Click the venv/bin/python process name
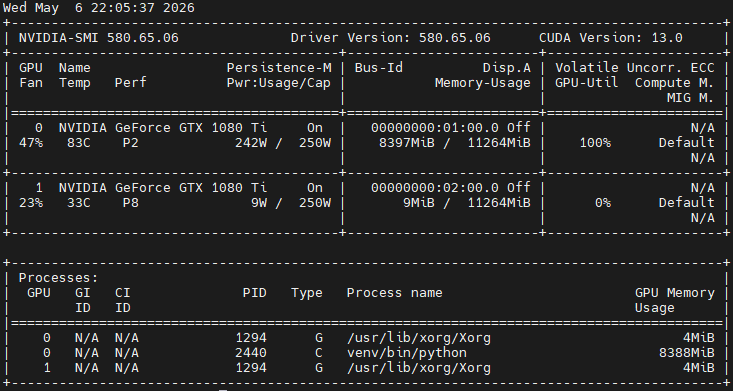 click(407, 353)
